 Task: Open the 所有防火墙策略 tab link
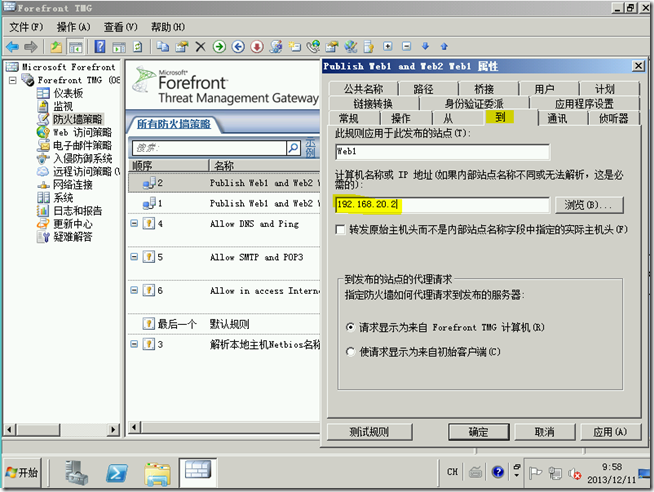174,124
